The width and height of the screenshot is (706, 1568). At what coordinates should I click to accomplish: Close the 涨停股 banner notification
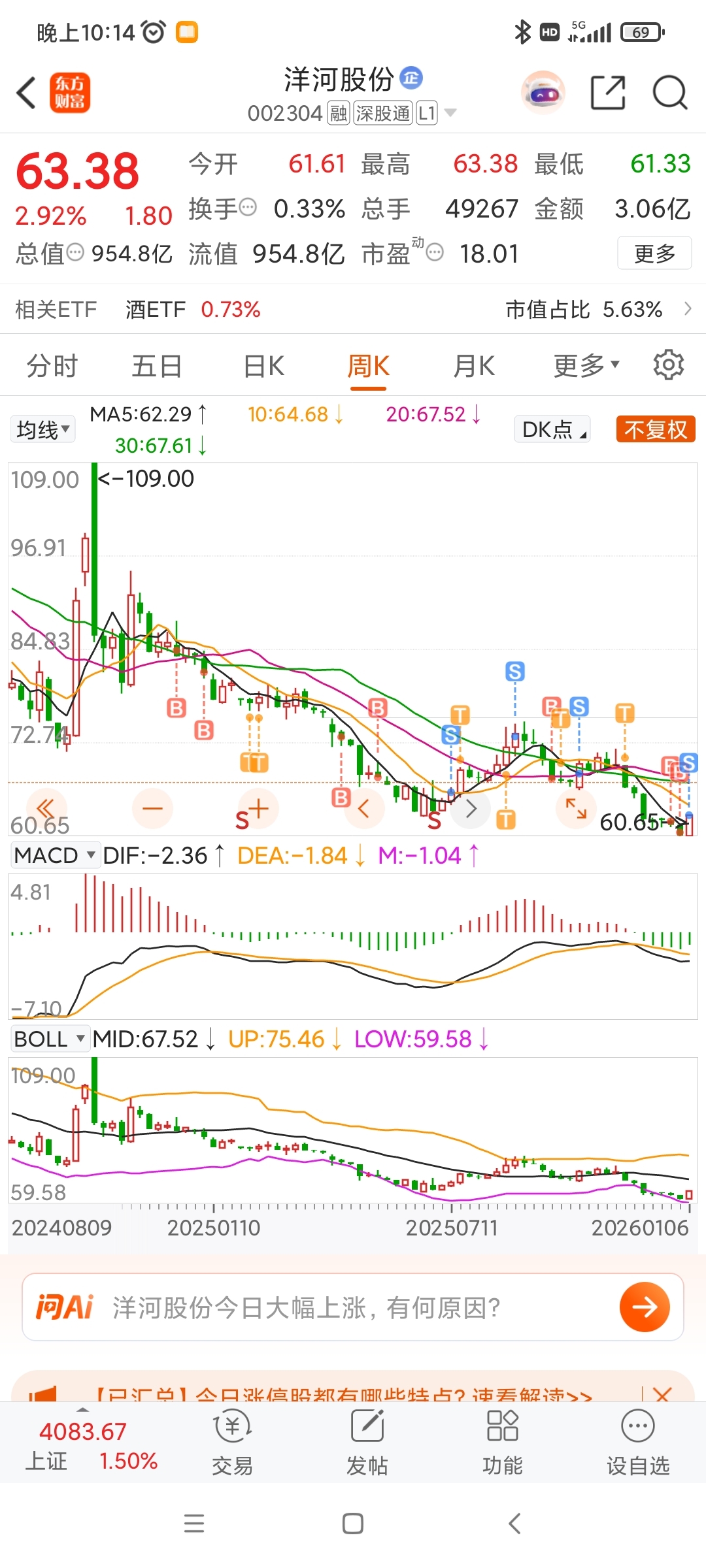click(662, 1395)
